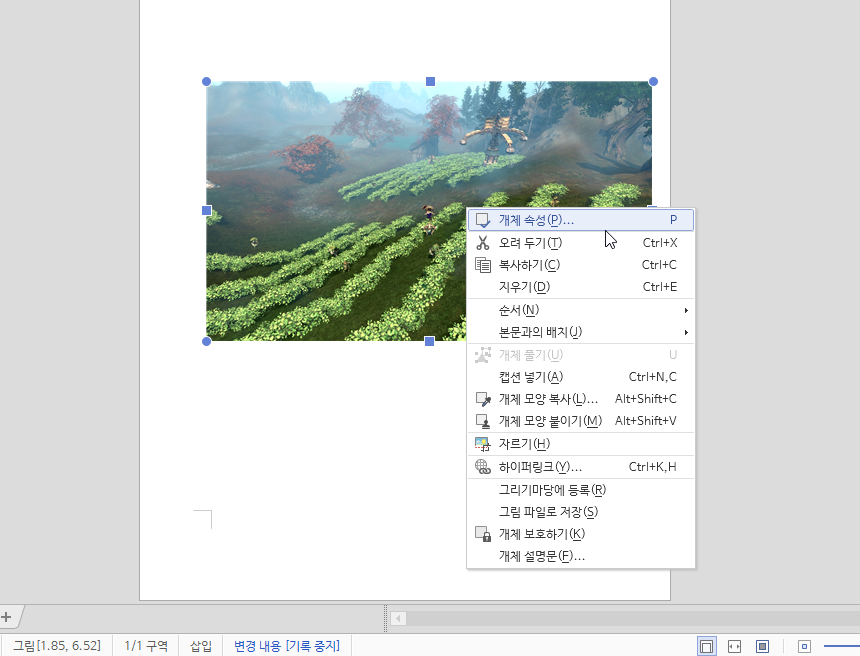Image resolution: width=860 pixels, height=656 pixels.
Task: Click 변경 내용 [기록 중지] status entry
Action: [287, 646]
